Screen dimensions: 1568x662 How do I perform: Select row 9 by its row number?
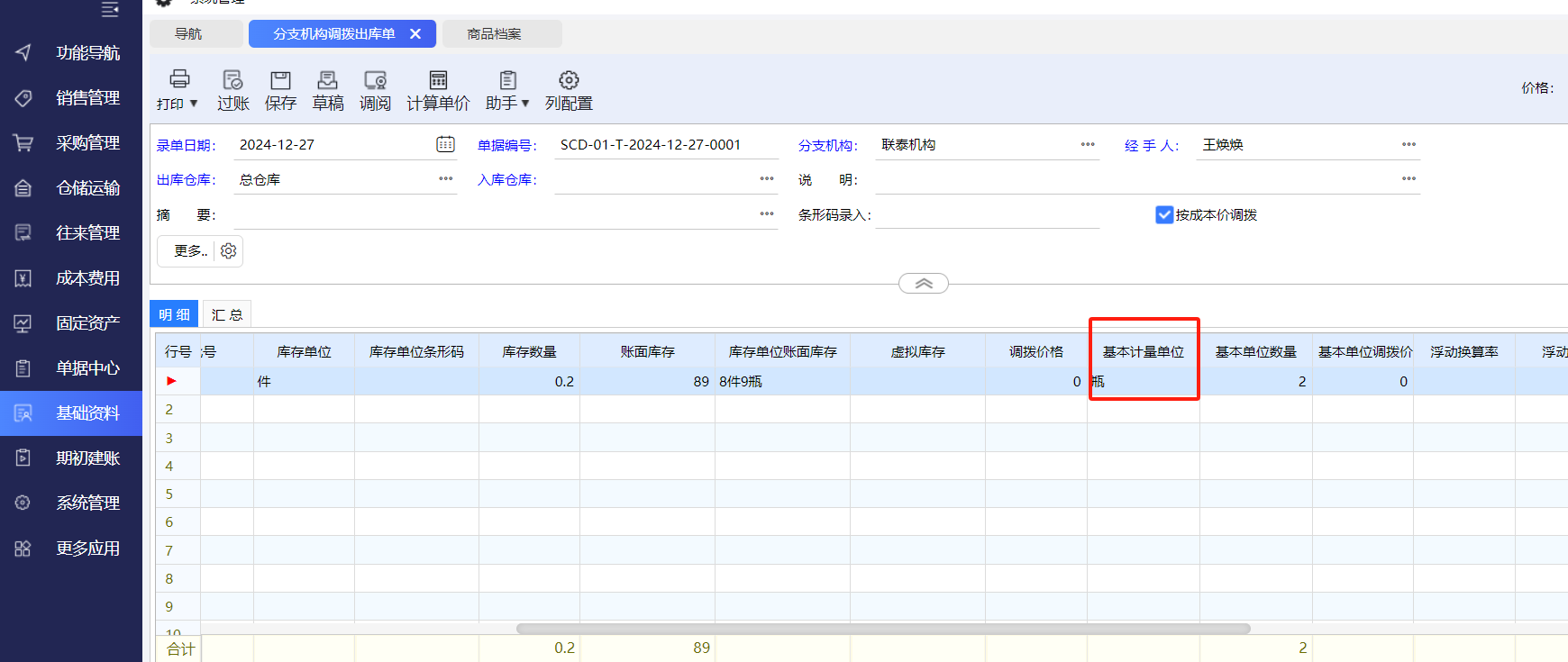coord(178,606)
